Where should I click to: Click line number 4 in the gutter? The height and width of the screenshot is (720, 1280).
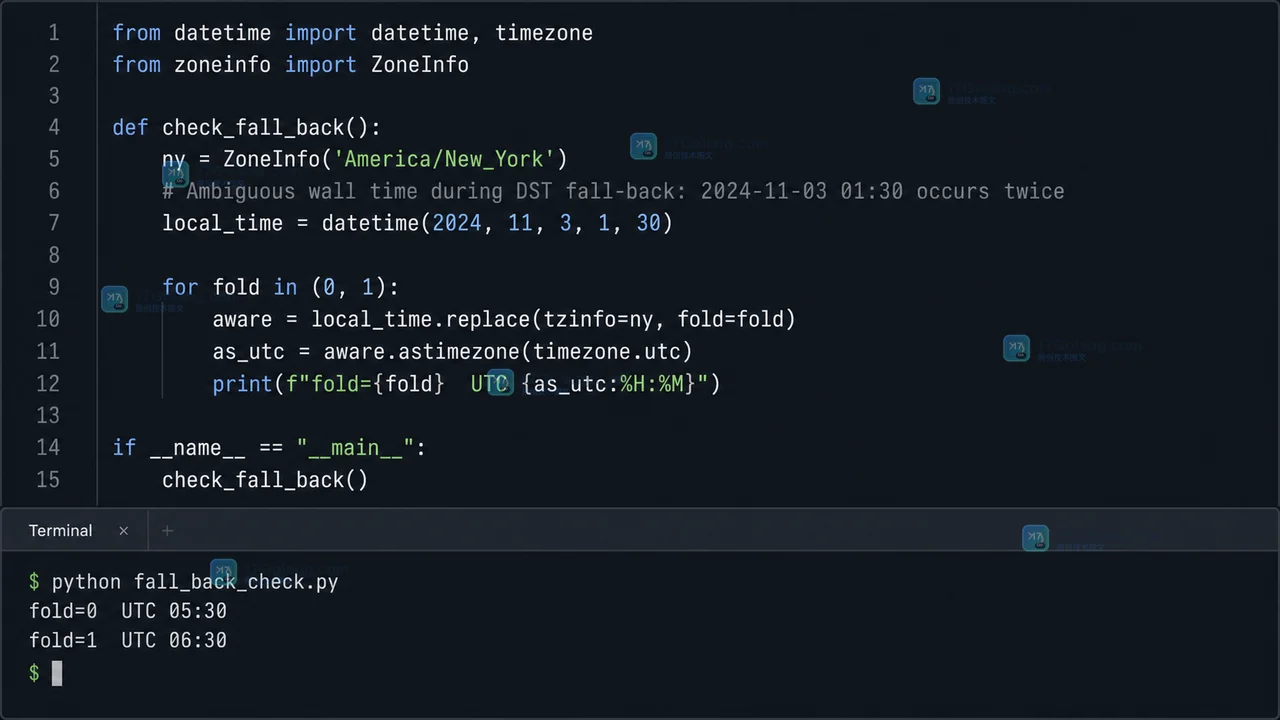pyautogui.click(x=54, y=128)
